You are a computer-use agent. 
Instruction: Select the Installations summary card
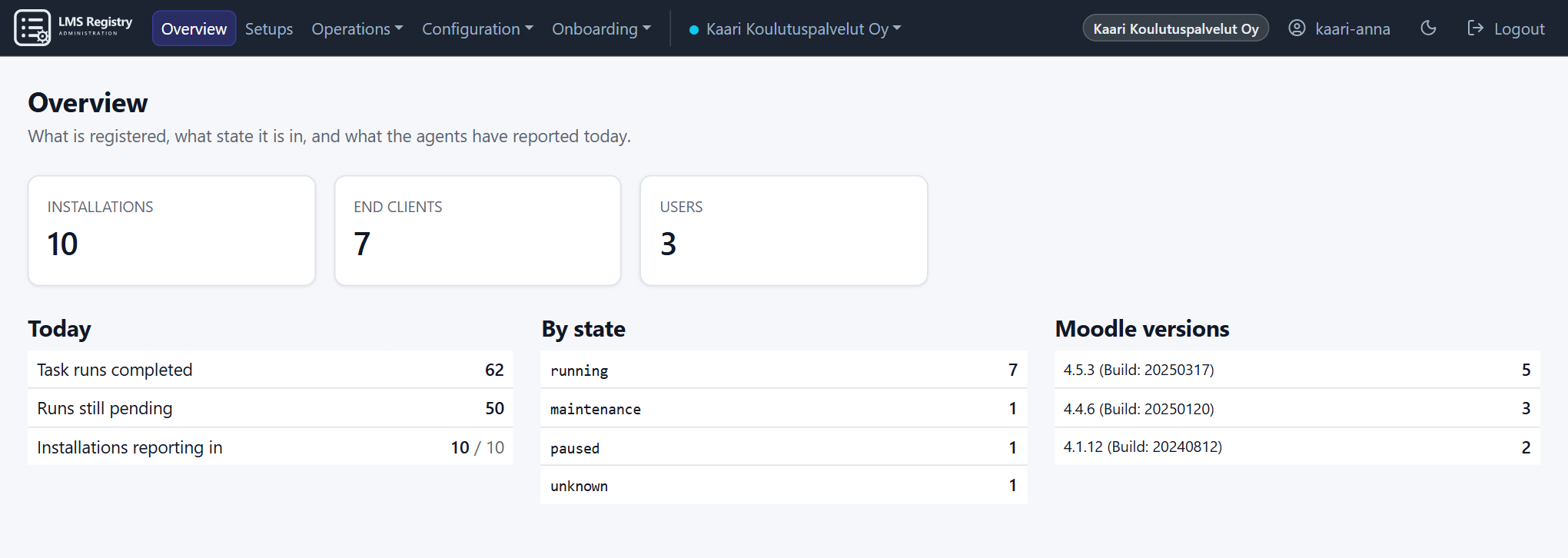[171, 231]
